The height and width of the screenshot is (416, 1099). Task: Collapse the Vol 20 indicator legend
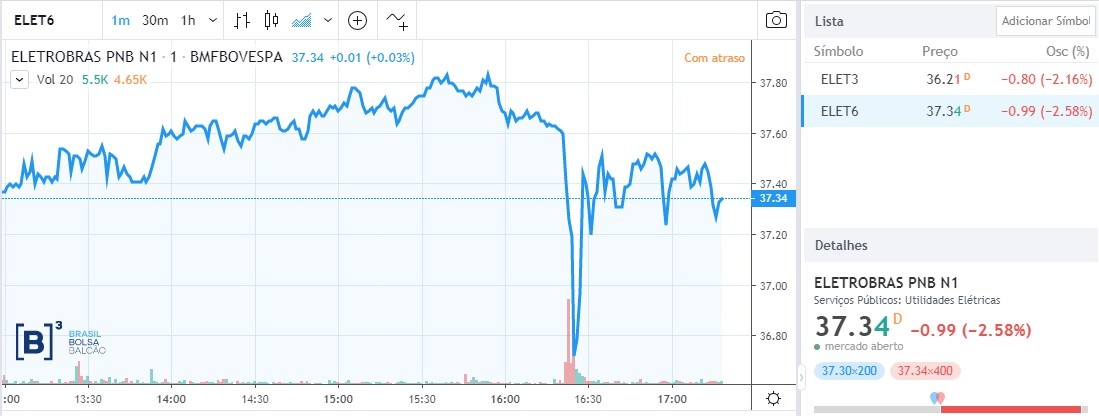[x=19, y=78]
